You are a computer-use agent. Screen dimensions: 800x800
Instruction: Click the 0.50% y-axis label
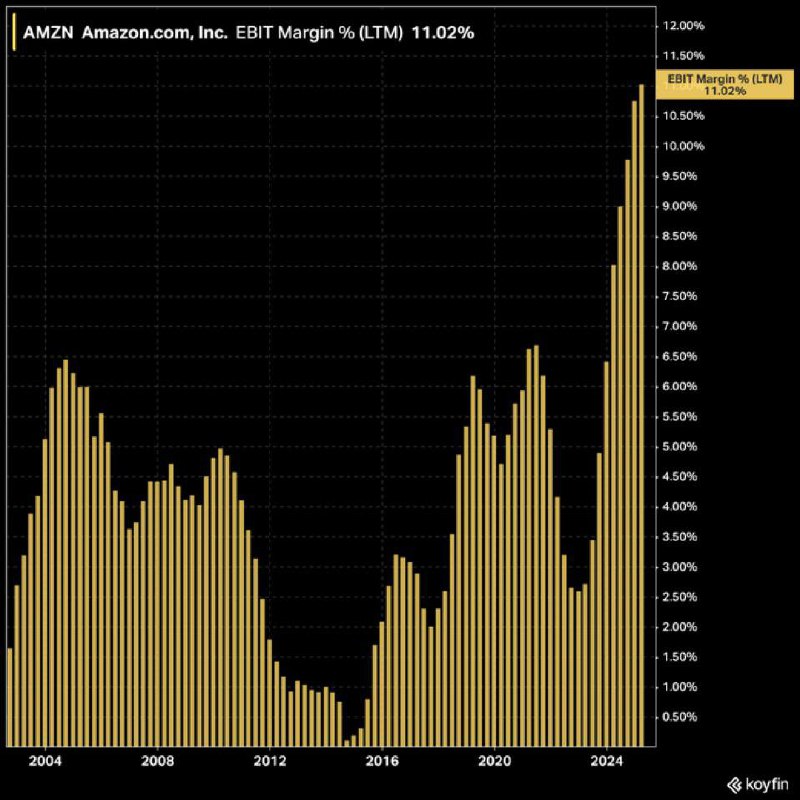pos(680,717)
